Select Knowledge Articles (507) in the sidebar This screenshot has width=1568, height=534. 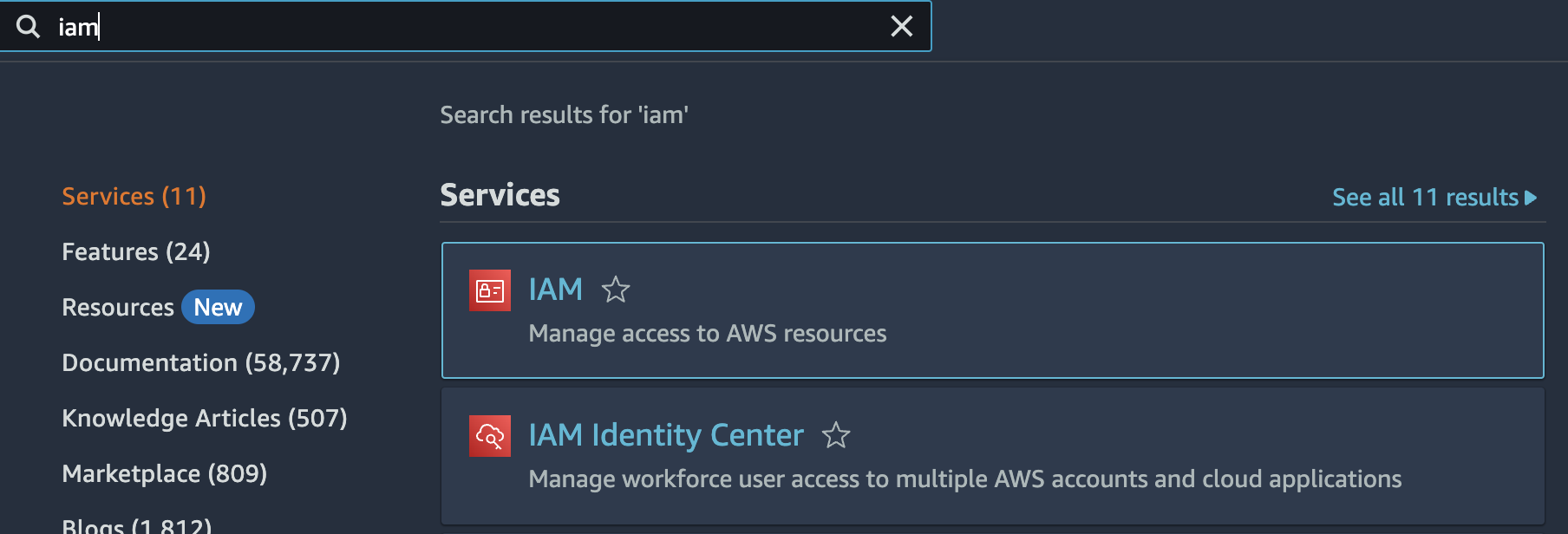tap(205, 418)
